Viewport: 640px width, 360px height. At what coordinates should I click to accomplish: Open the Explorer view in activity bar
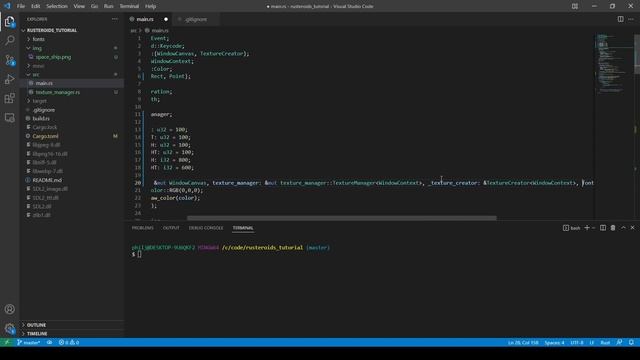pyautogui.click(x=9, y=21)
